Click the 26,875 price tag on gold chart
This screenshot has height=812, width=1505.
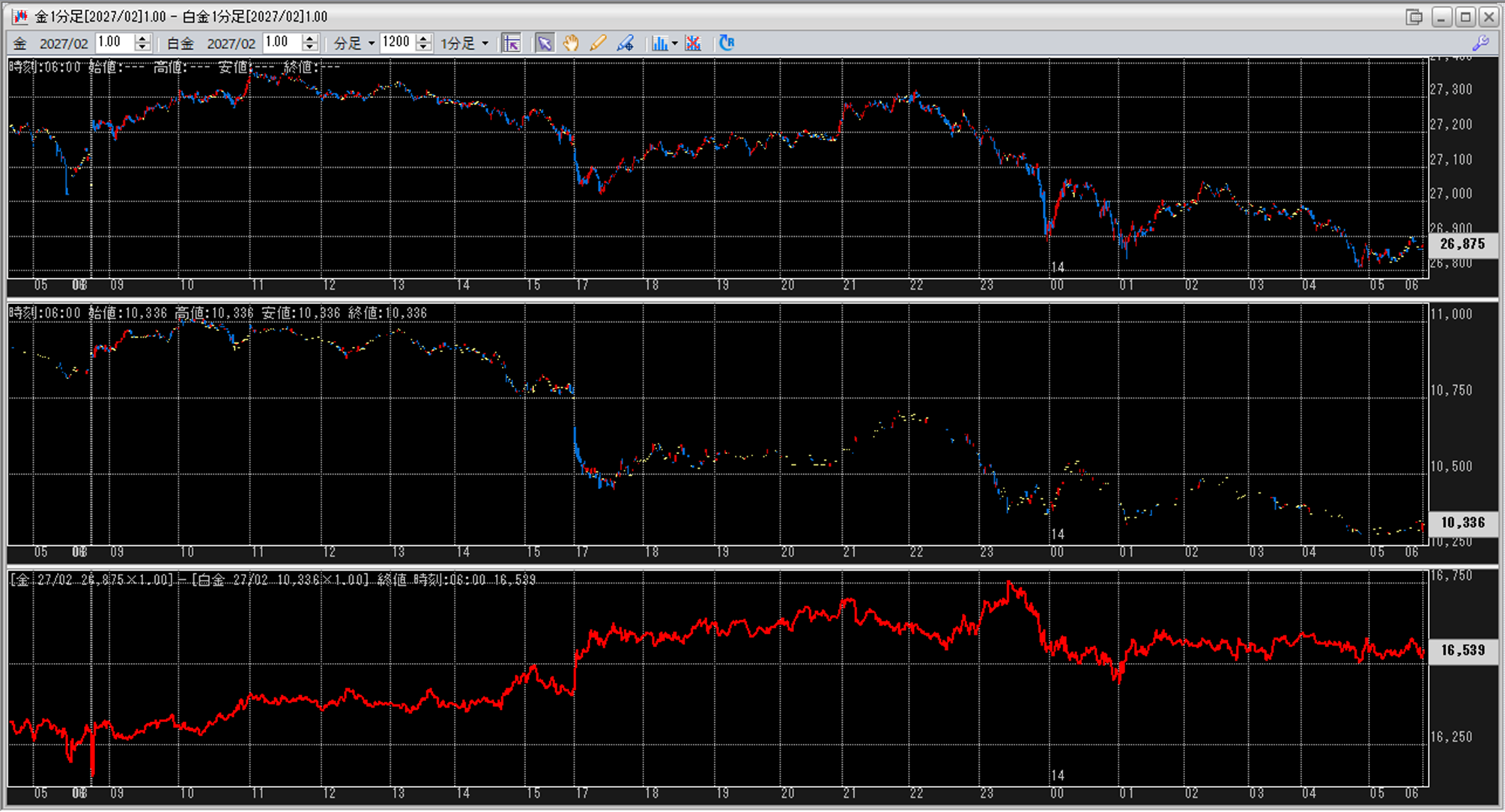click(x=1462, y=244)
